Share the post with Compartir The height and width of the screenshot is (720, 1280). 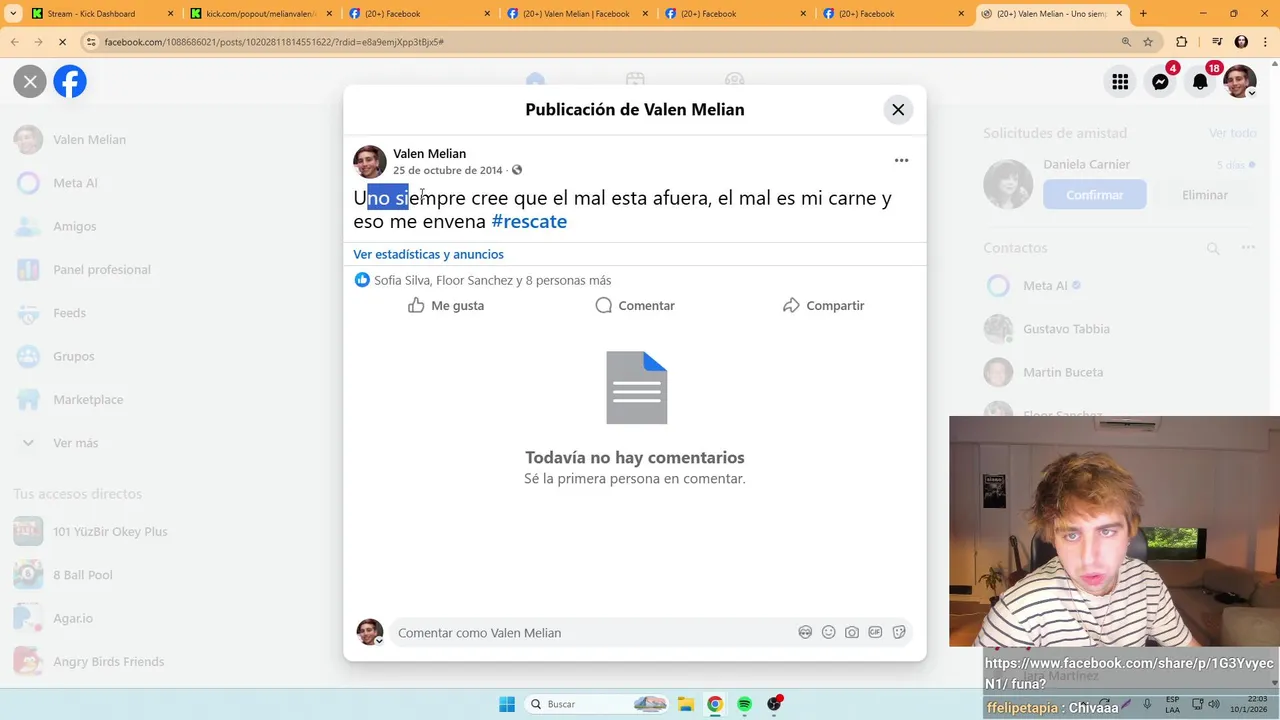point(823,306)
